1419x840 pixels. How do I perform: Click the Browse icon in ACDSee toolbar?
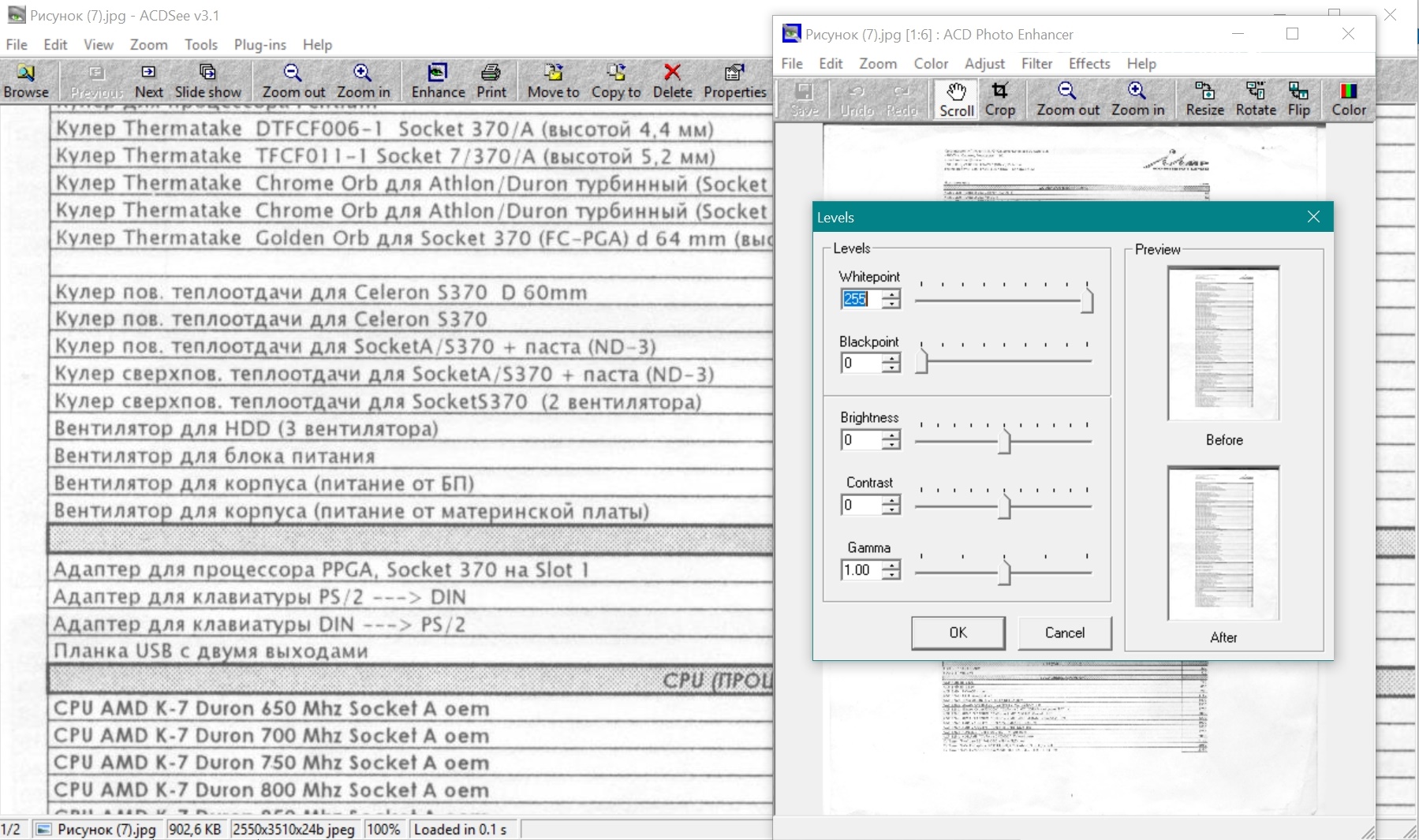point(26,81)
